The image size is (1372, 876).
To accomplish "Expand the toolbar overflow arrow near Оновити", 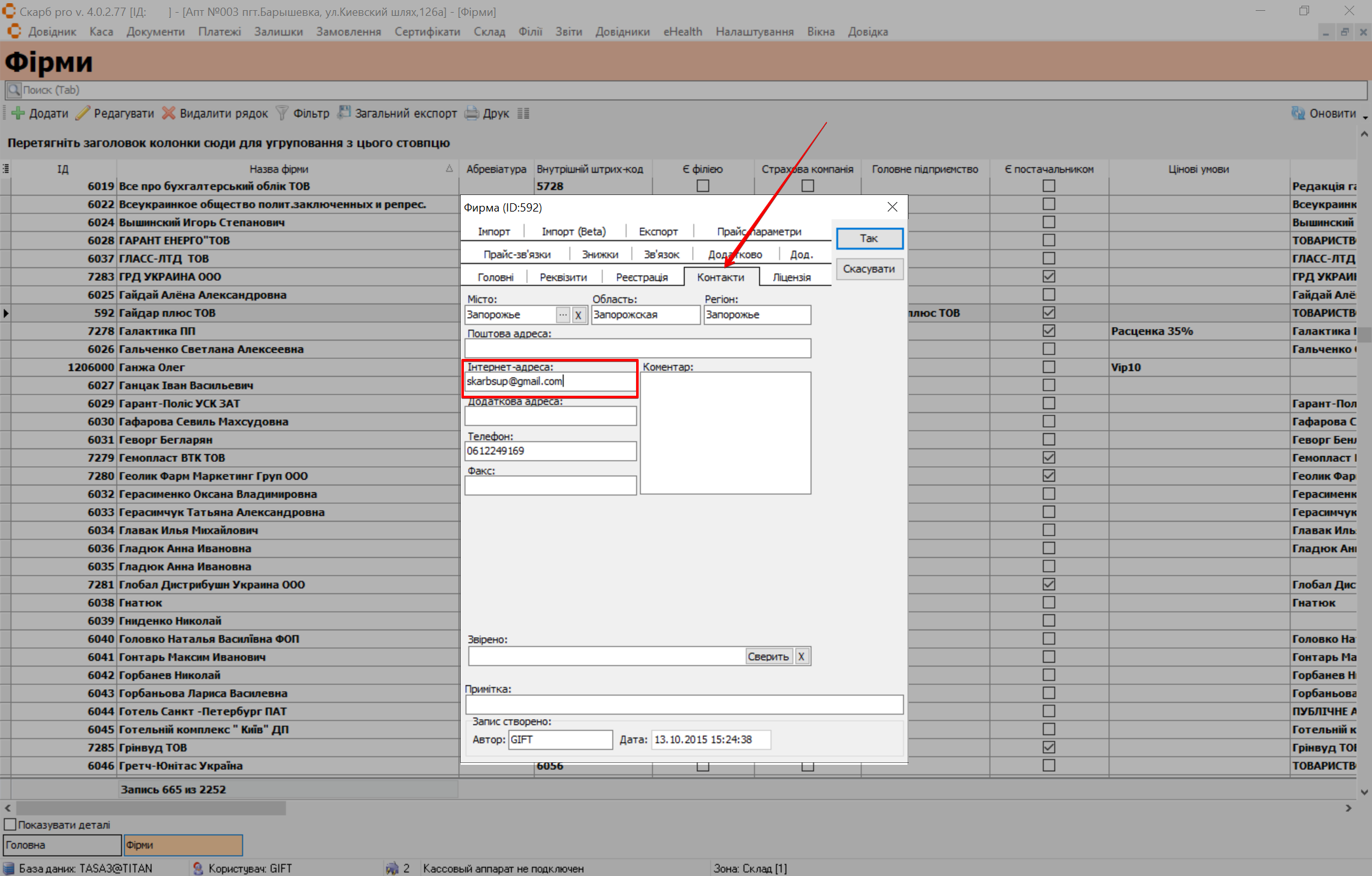I will 1365,118.
